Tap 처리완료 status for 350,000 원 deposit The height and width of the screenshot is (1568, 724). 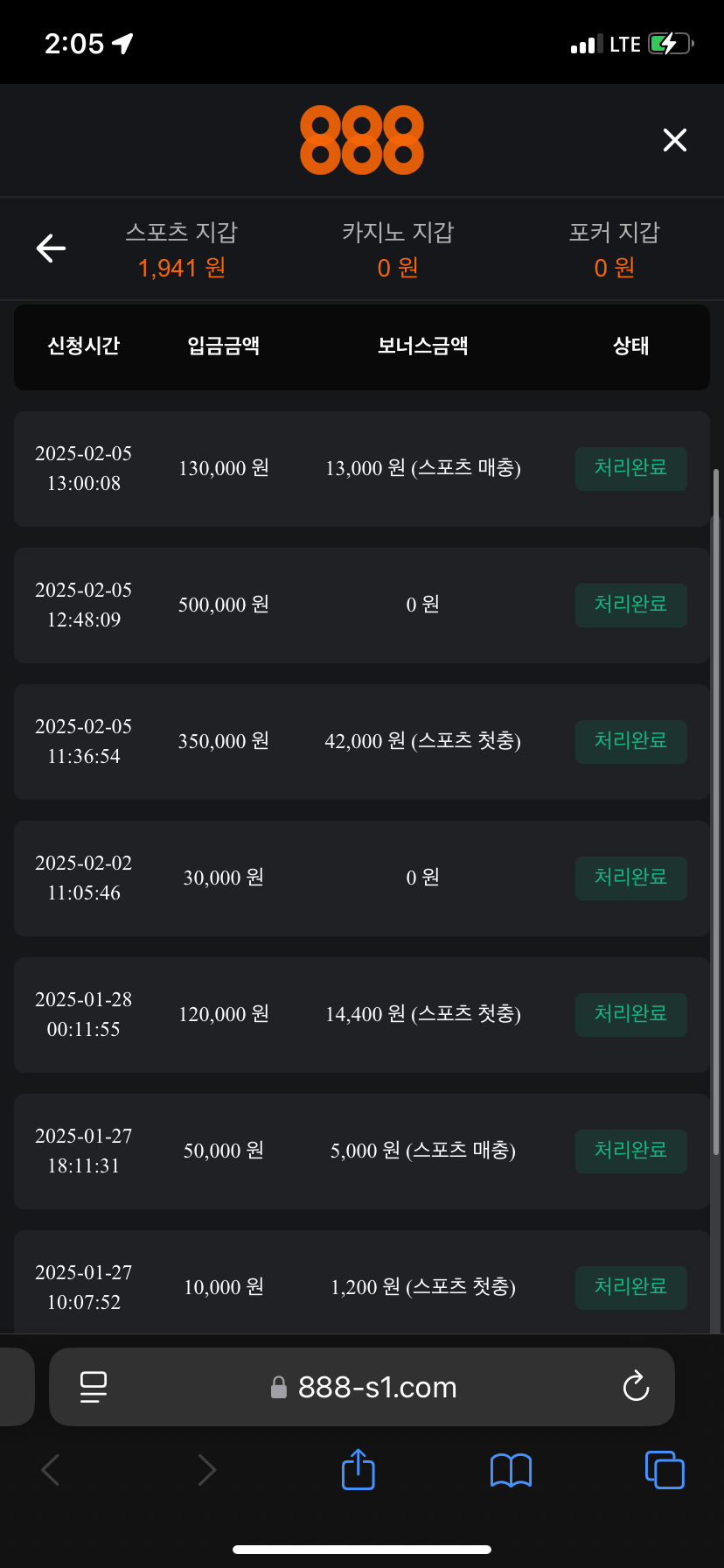point(630,741)
